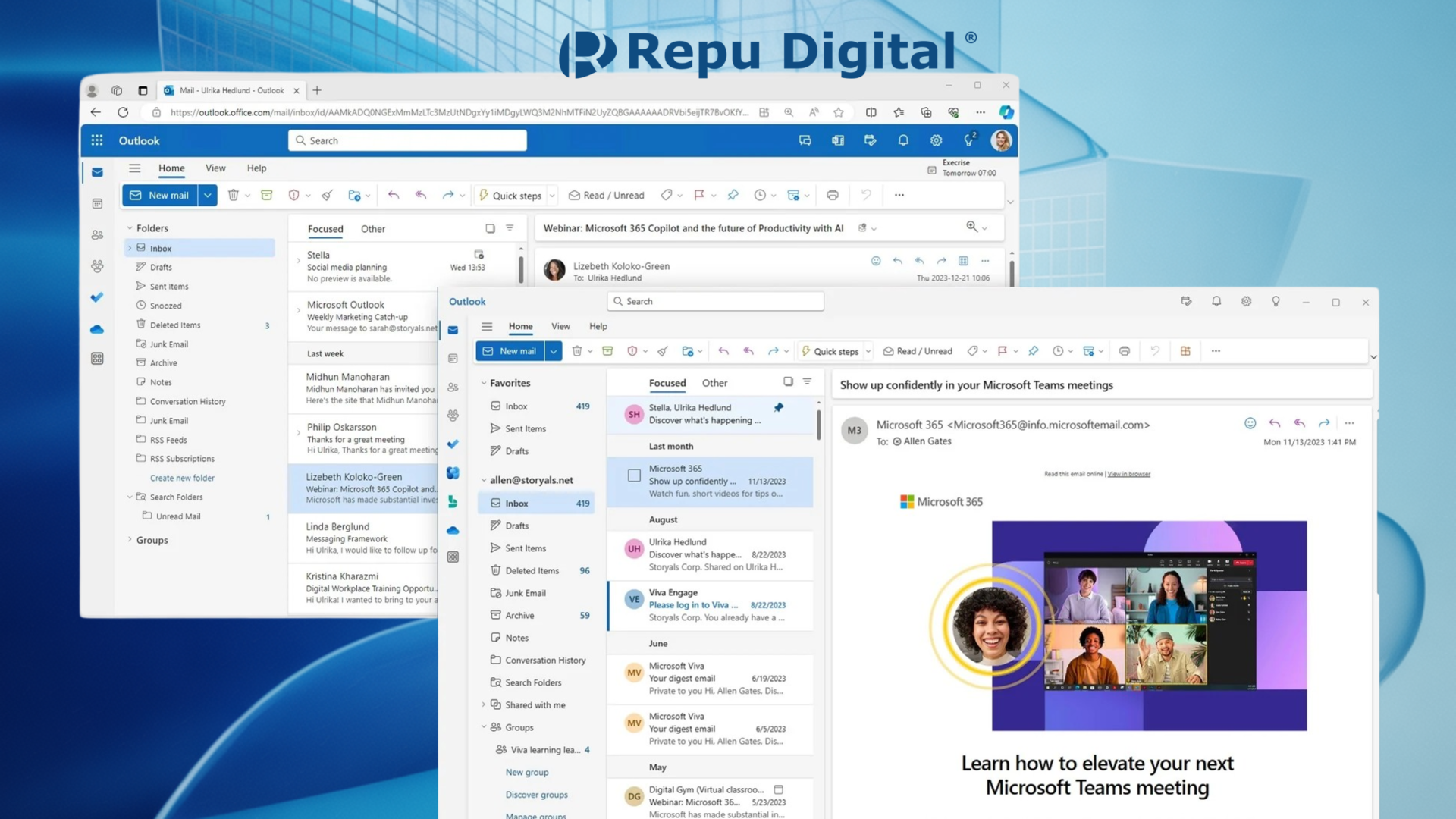
Task: Click Sweep broom icon in web Outlook toolbar
Action: coord(327,195)
